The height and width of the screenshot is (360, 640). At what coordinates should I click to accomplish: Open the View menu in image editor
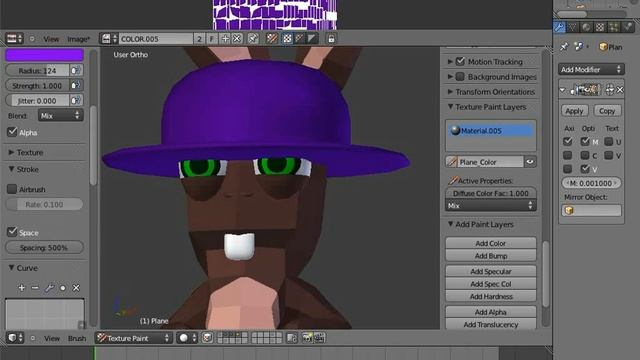[x=51, y=39]
